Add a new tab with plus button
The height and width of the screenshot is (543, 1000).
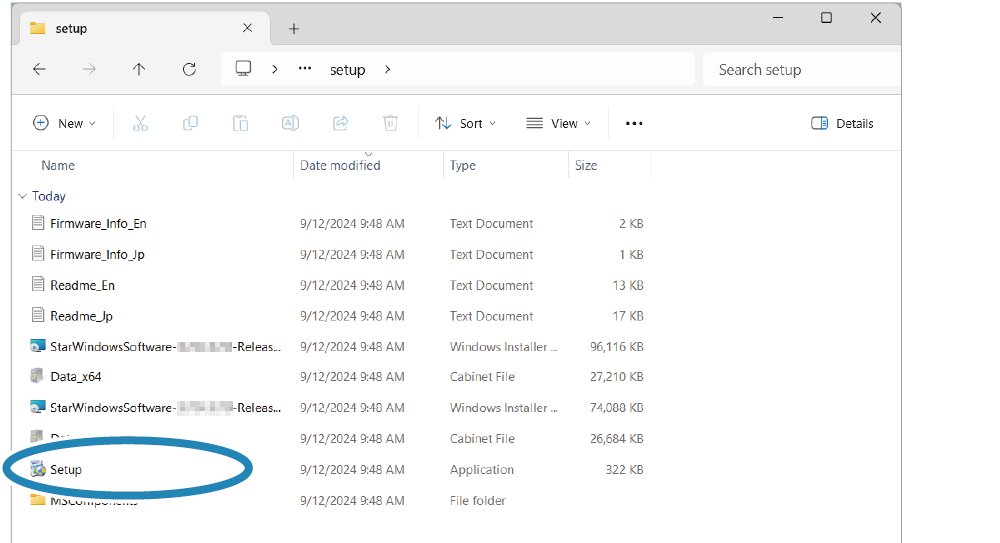point(294,28)
